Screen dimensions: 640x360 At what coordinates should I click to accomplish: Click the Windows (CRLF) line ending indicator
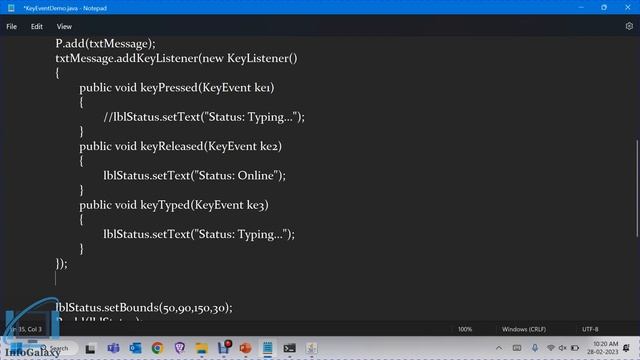coord(524,329)
